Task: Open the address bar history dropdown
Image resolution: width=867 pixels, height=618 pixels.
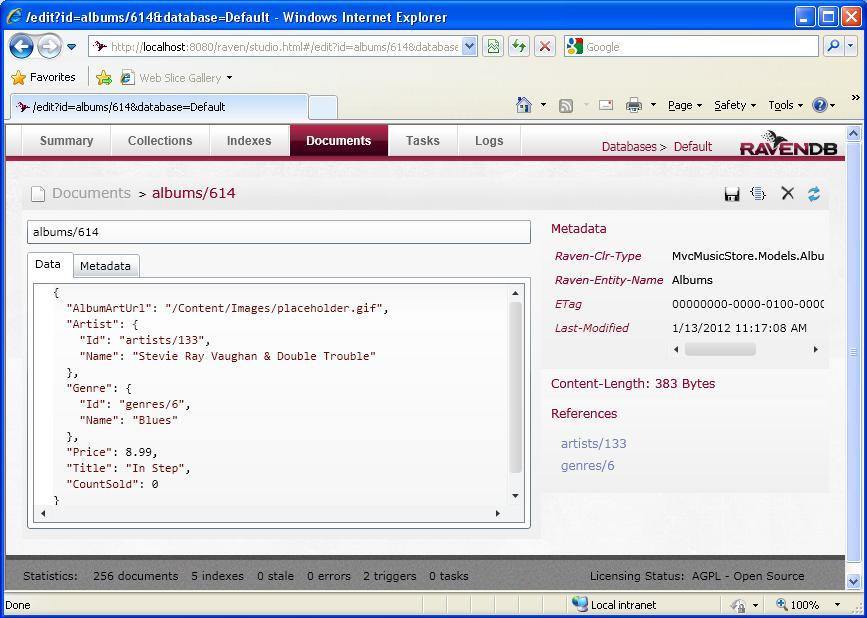Action: coord(466,46)
